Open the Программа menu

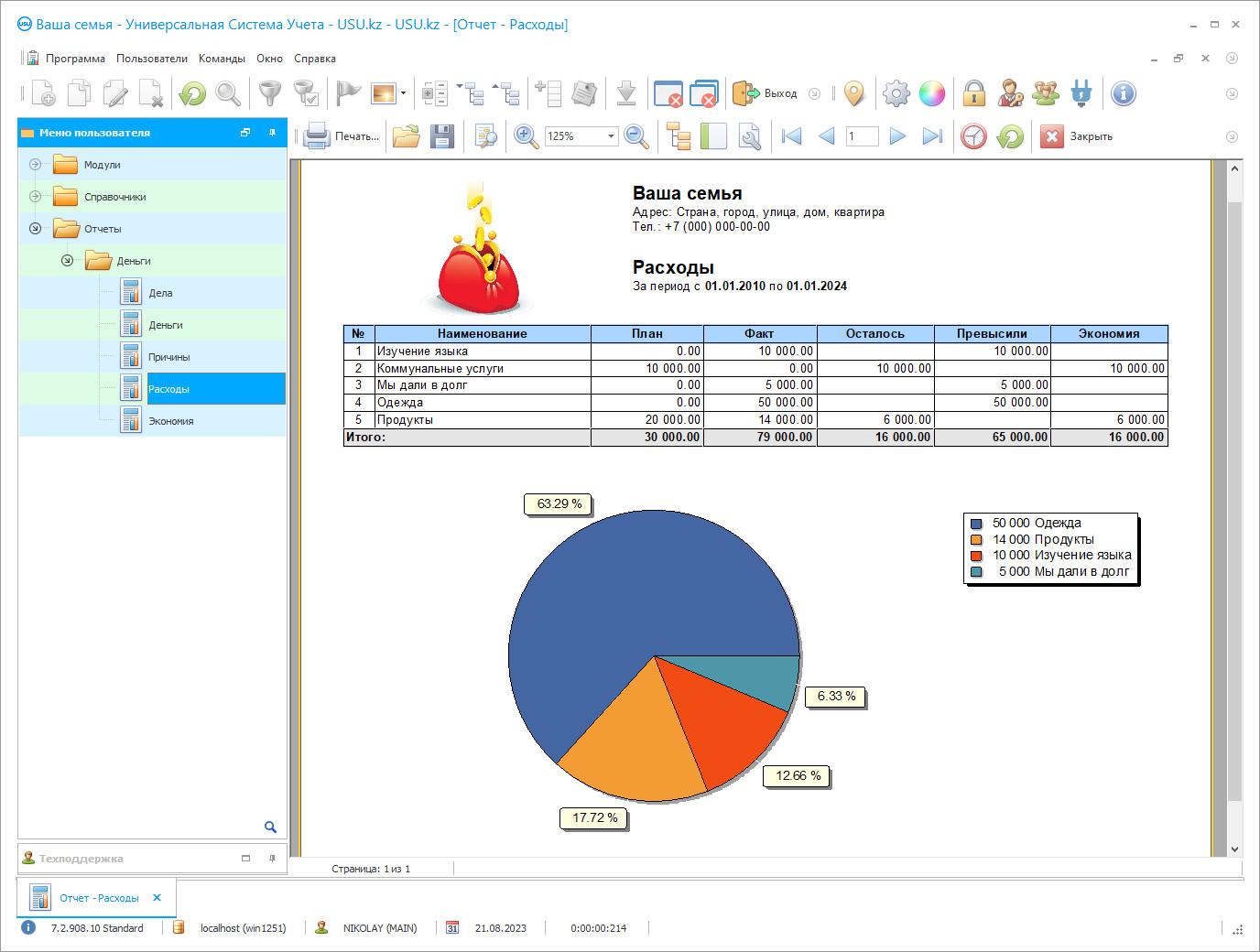coord(75,59)
